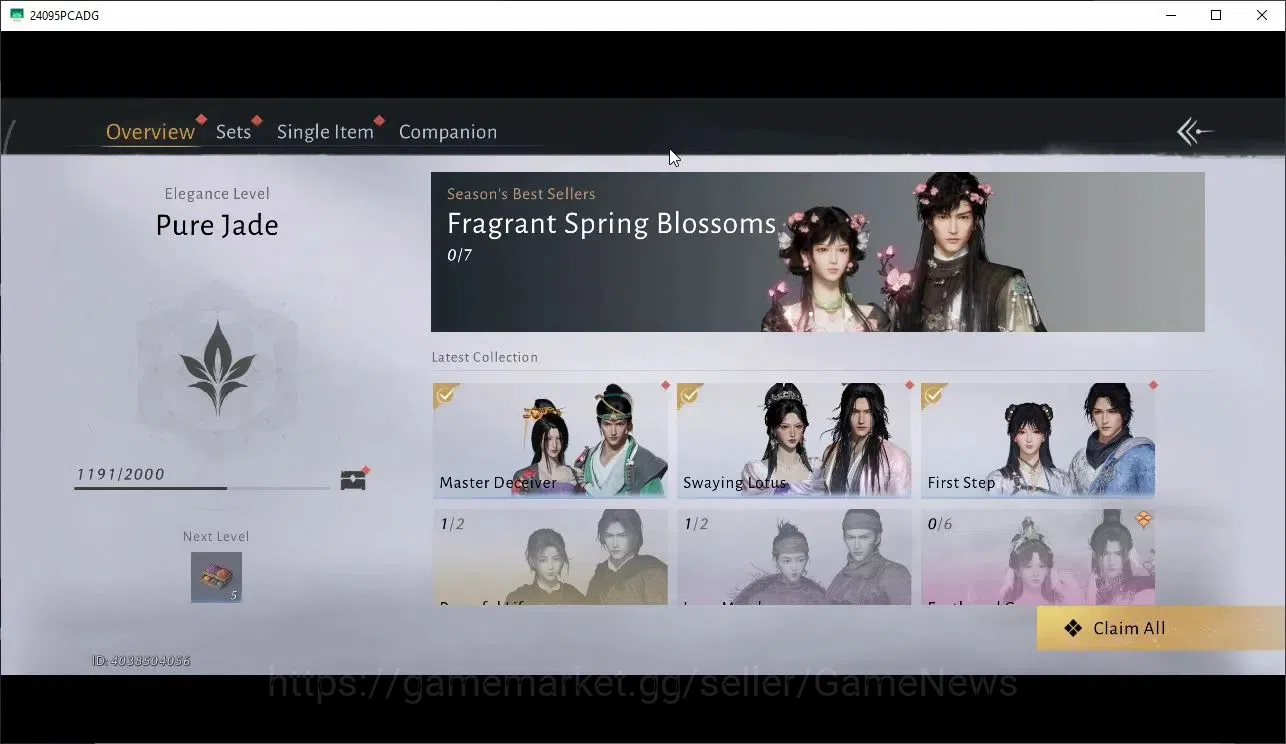The height and width of the screenshot is (744, 1286).
Task: Click the ID: 4038504056 text
Action: point(141,661)
